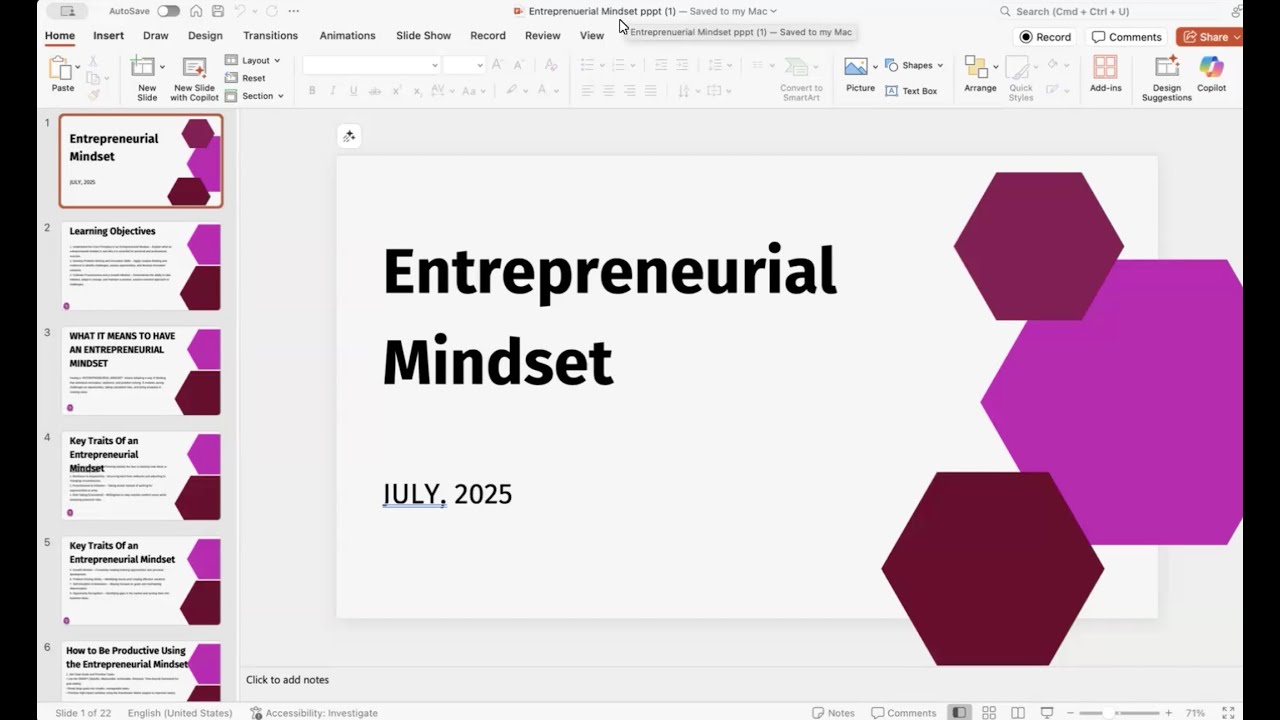Click the Home icon in title bar

pos(196,11)
